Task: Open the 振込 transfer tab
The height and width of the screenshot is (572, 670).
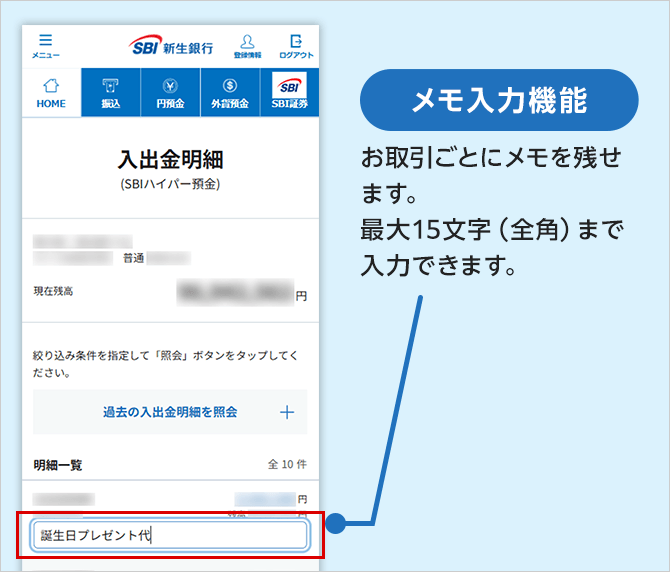Action: (111, 92)
